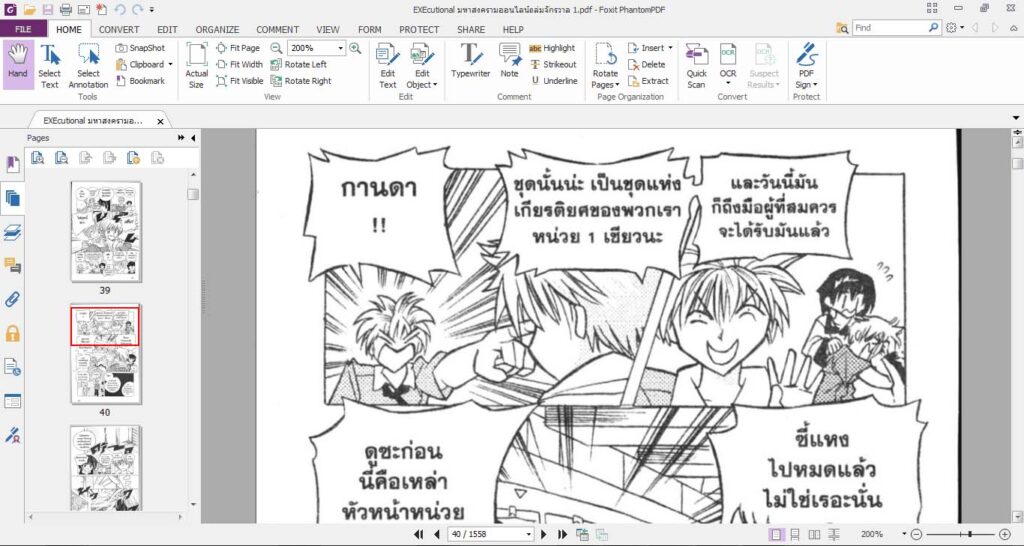Viewport: 1024px width, 546px height.
Task: Extract pages from document
Action: pos(648,81)
